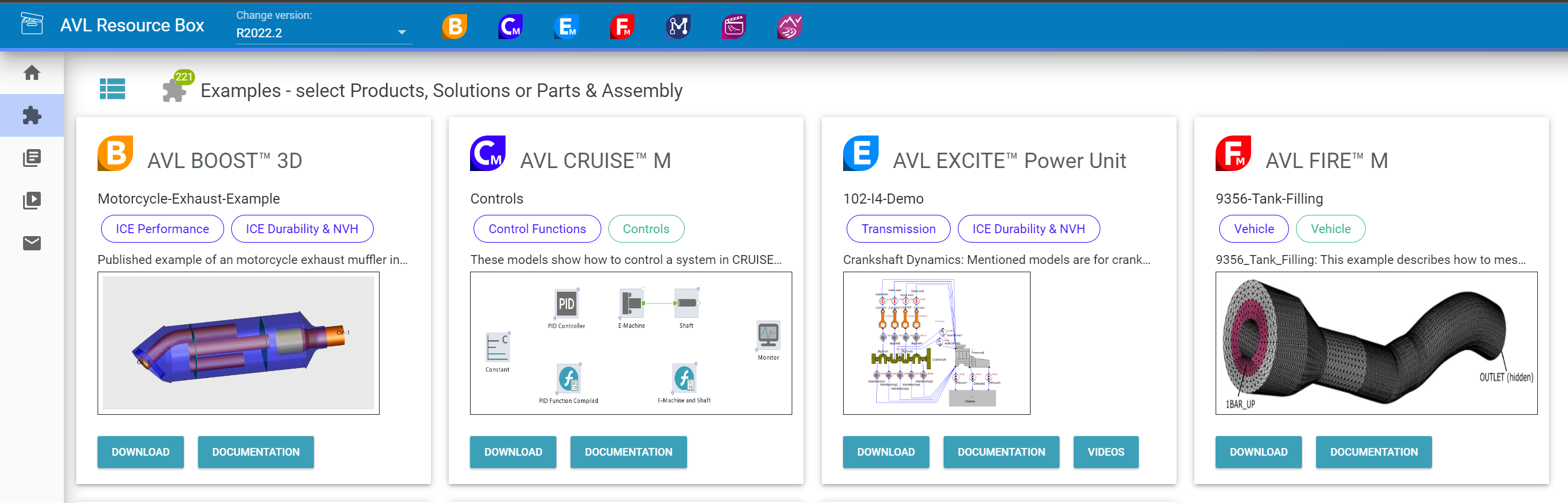Viewport: 1568px width, 503px height.
Task: Open the crankshaft dynamics model thumbnail
Action: point(937,343)
